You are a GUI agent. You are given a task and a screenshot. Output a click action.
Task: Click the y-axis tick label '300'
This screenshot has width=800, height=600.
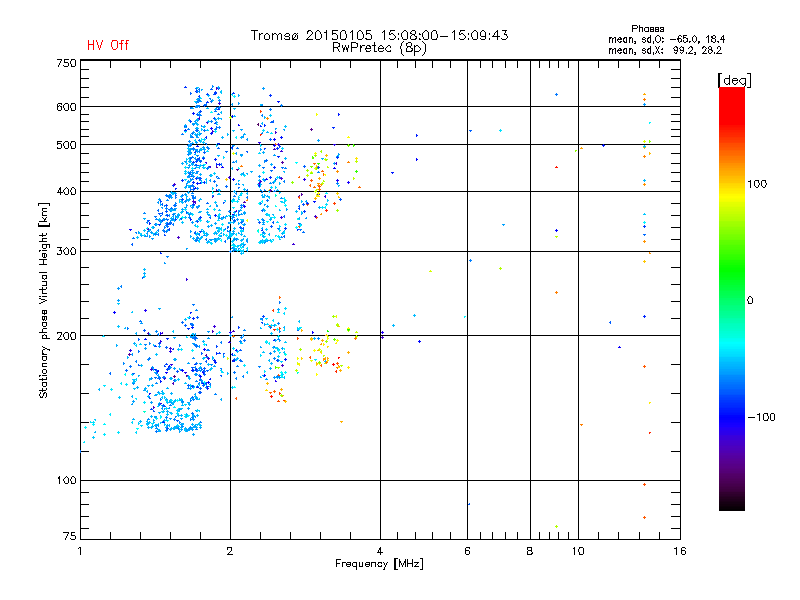[66, 251]
